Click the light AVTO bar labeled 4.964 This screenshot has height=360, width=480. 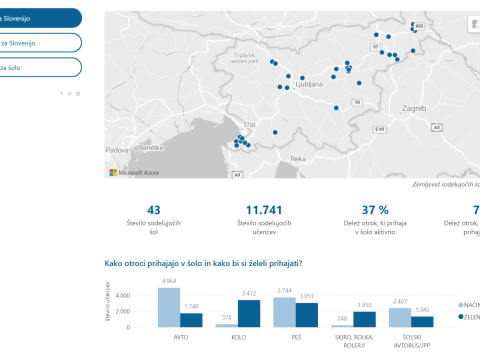pos(169,307)
